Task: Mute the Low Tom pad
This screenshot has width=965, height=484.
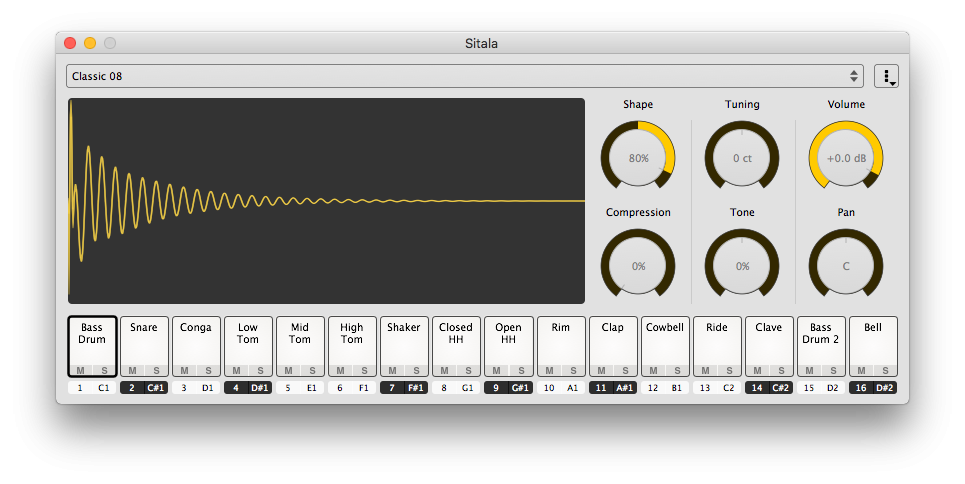Action: point(236,370)
